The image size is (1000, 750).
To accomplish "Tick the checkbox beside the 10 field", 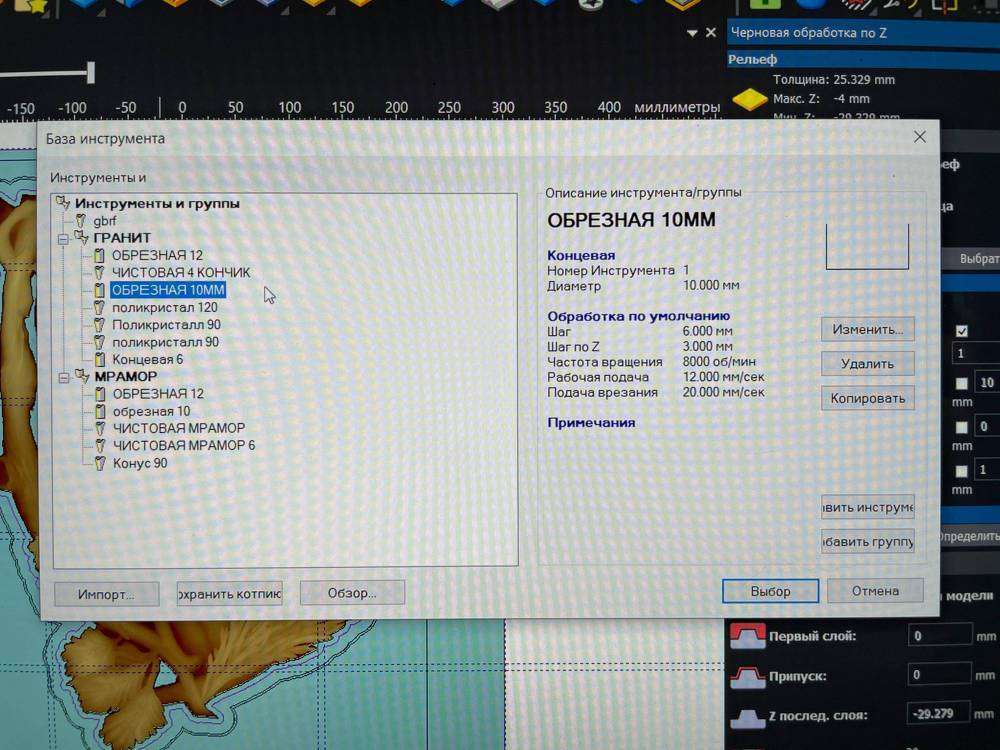I will click(x=962, y=383).
